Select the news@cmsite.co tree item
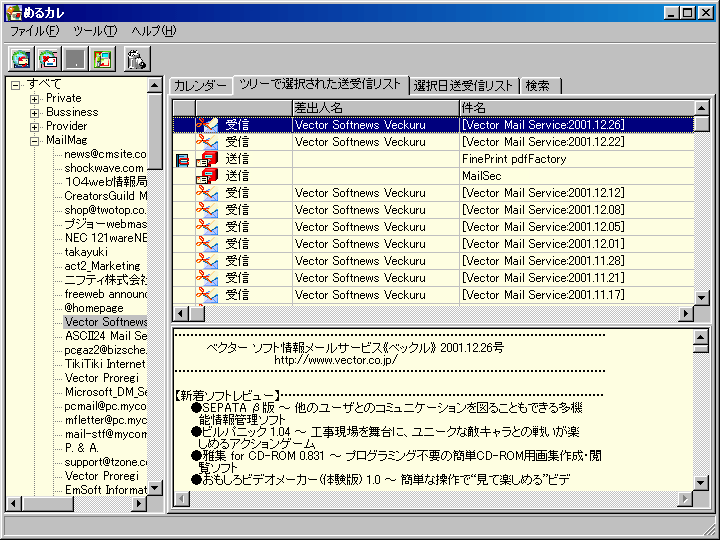This screenshot has height=540, width=720. [x=105, y=154]
